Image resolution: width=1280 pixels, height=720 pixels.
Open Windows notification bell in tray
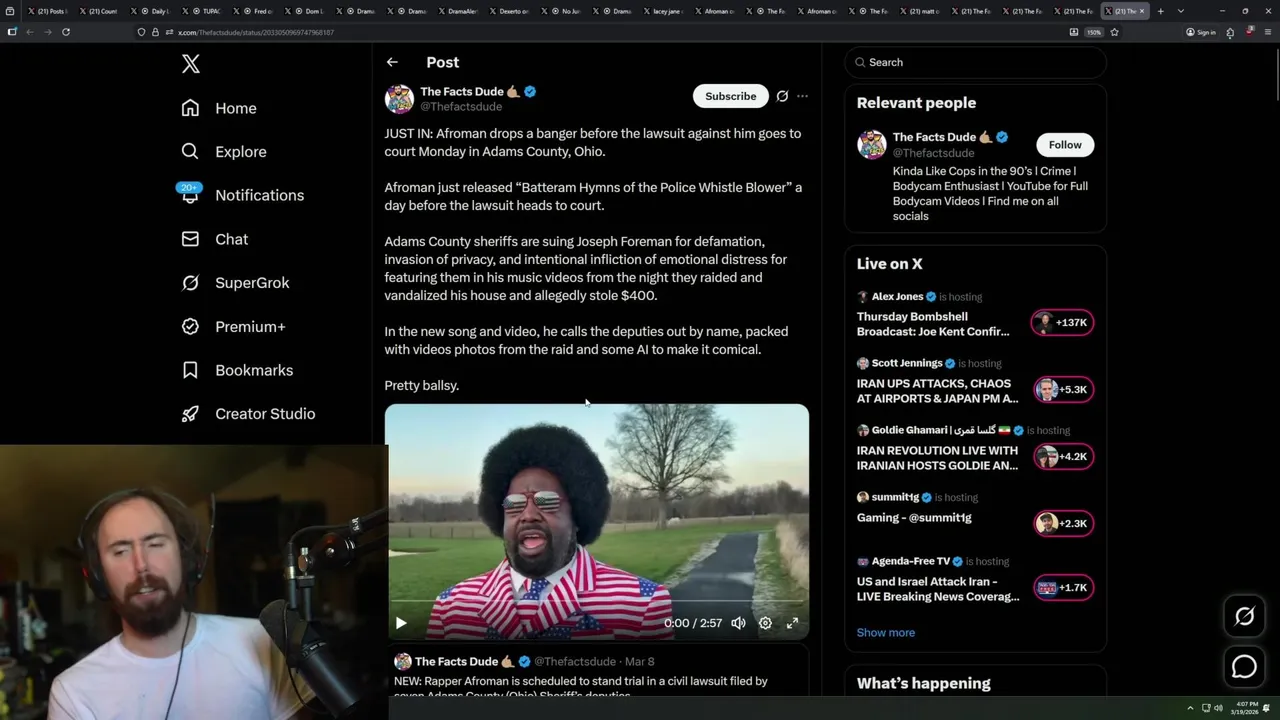click(1267, 708)
